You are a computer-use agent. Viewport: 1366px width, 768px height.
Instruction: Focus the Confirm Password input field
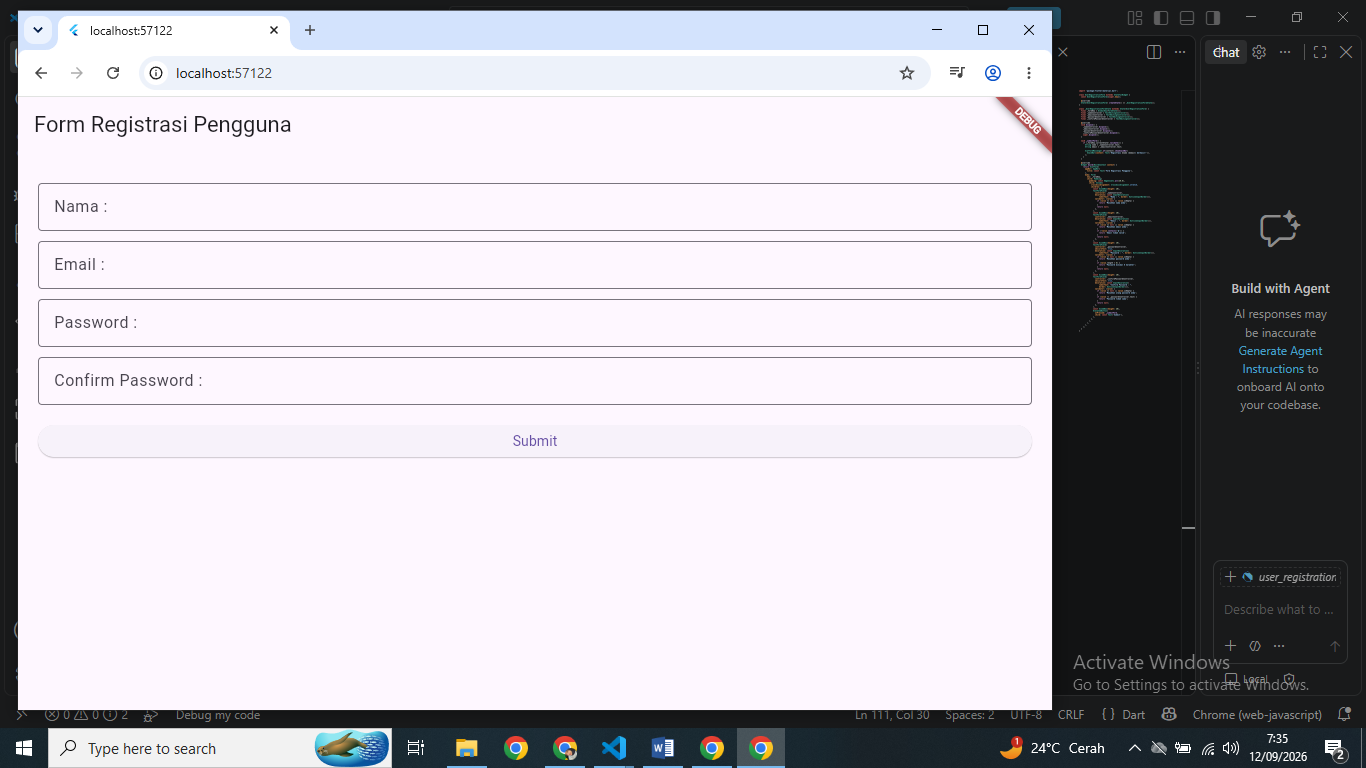coord(535,381)
